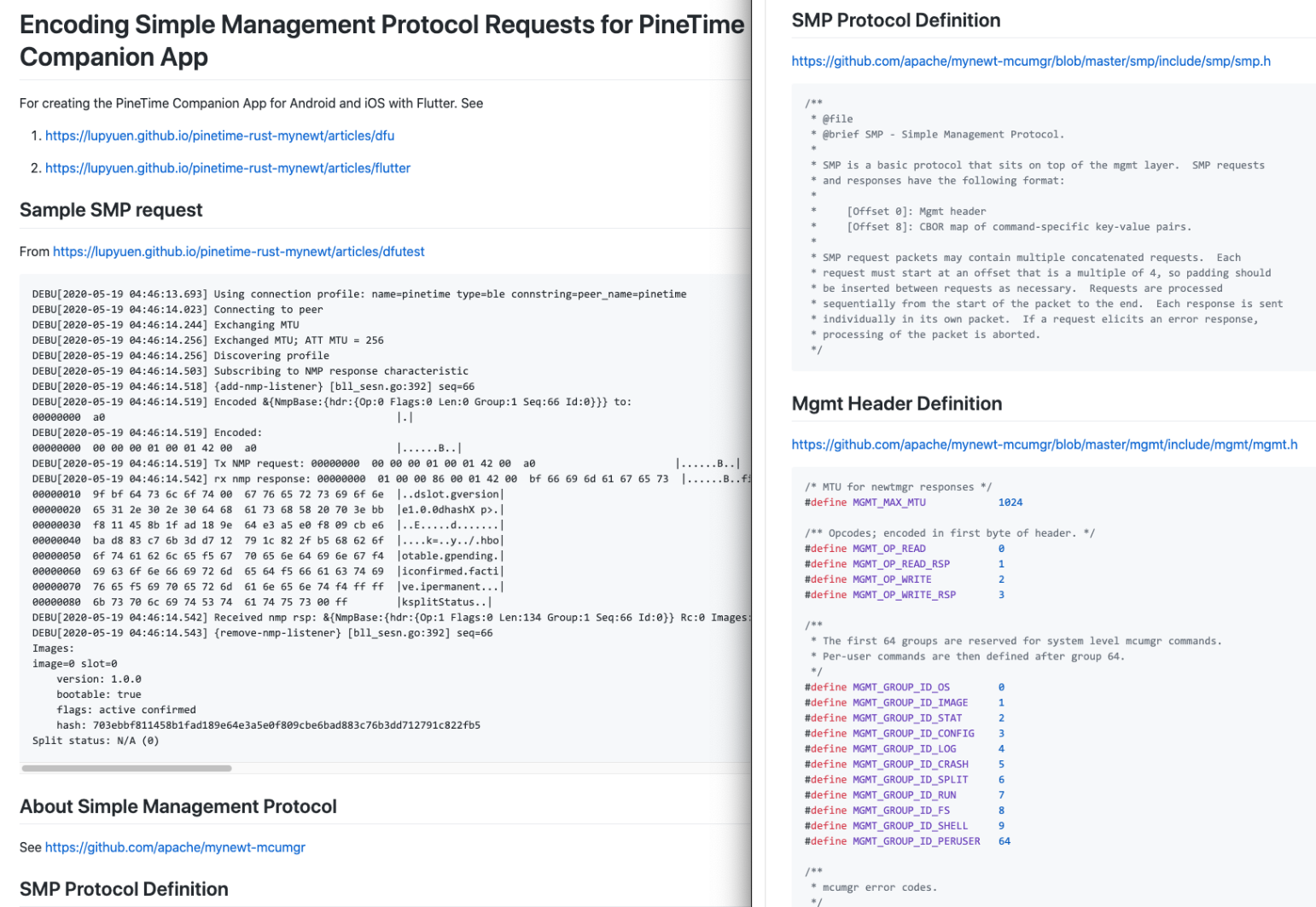The width and height of the screenshot is (1316, 907).
Task: Open the smp.h source file link
Action: click(x=1030, y=61)
